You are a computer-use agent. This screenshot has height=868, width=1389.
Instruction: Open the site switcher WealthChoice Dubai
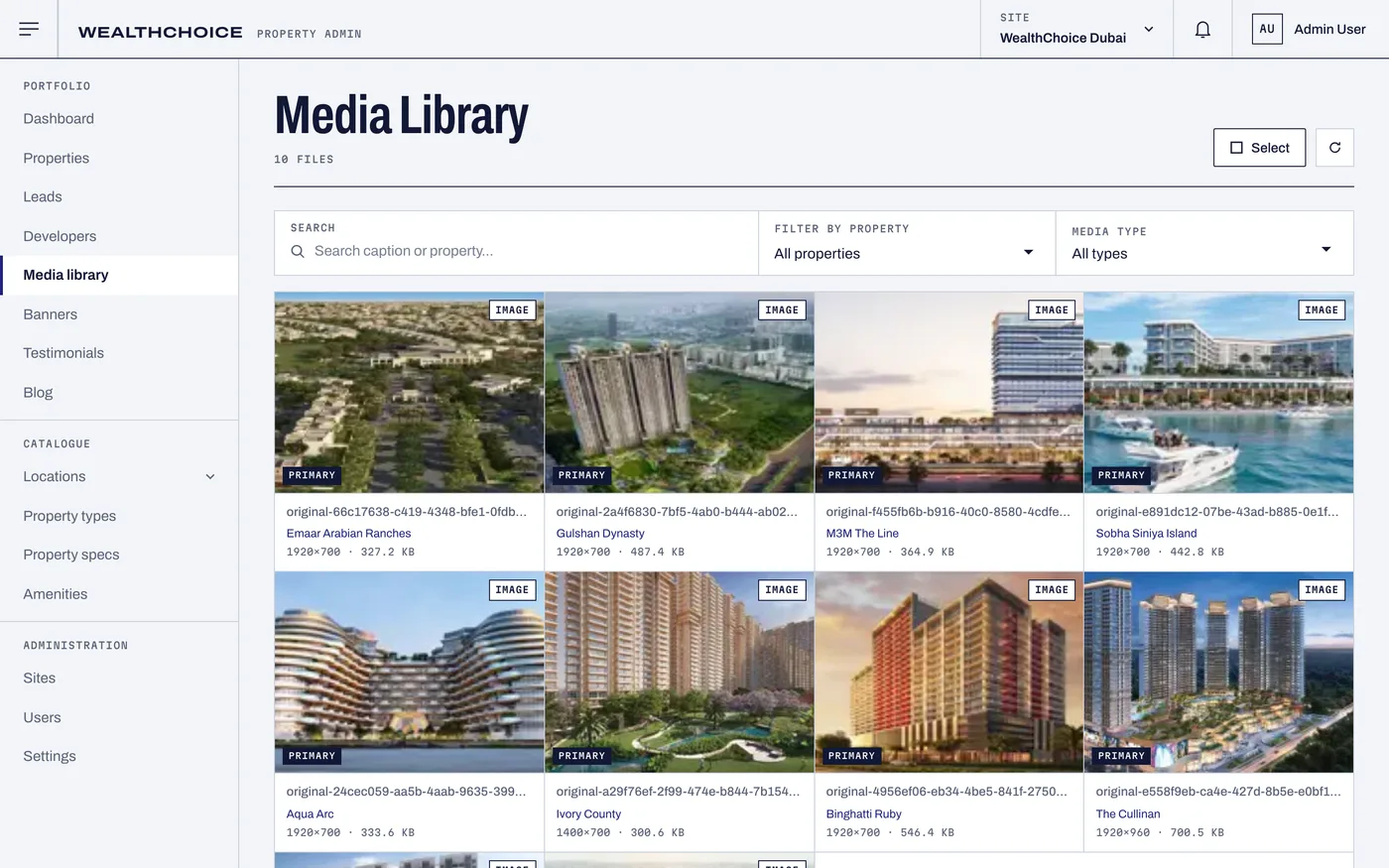tap(1076, 29)
